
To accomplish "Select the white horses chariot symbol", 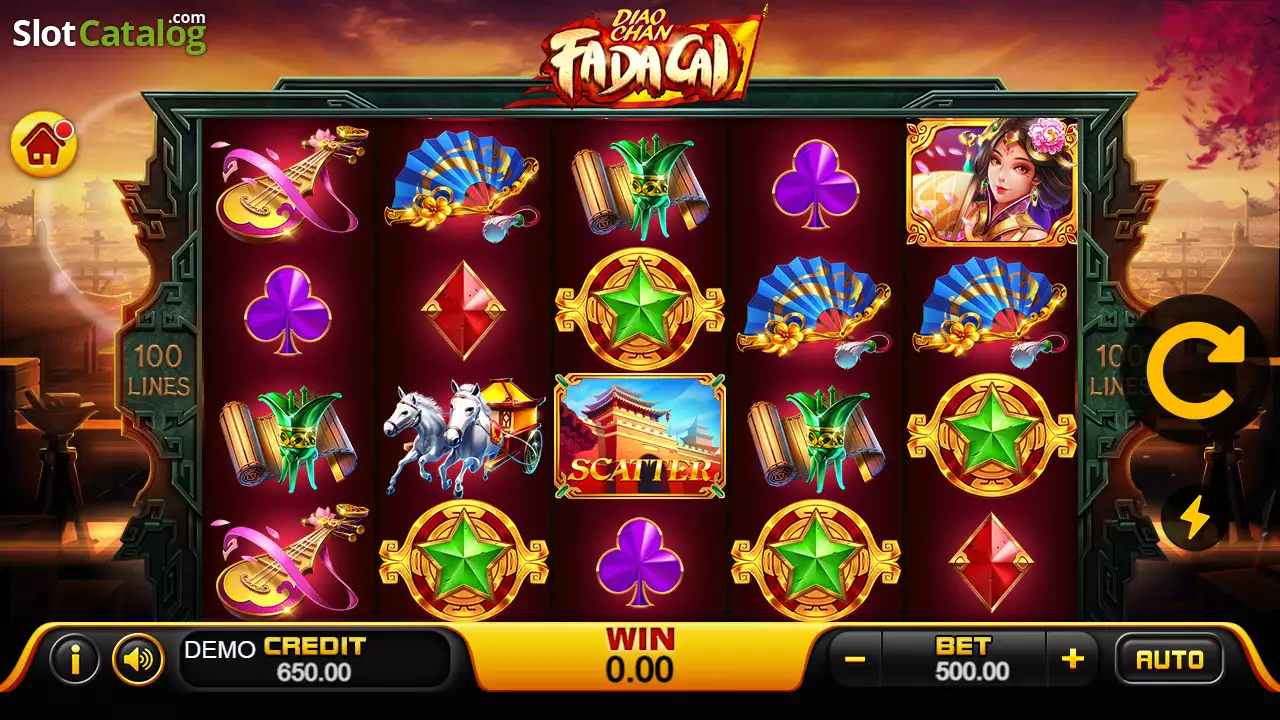I will click(463, 435).
